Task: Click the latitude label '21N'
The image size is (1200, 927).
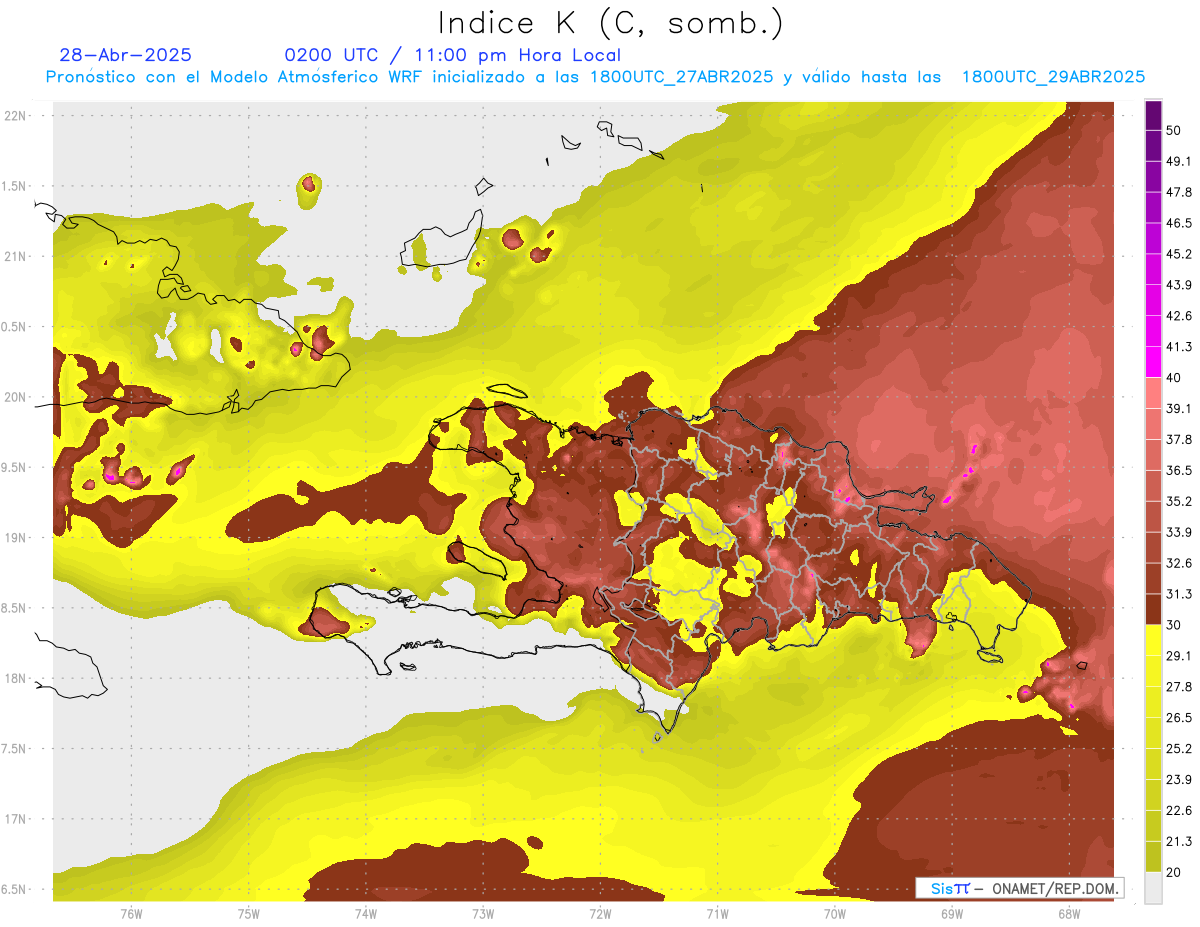Action: (15, 256)
